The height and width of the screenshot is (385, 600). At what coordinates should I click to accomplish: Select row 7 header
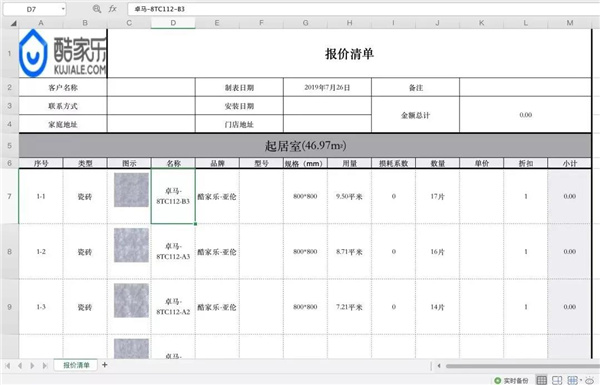click(9, 196)
